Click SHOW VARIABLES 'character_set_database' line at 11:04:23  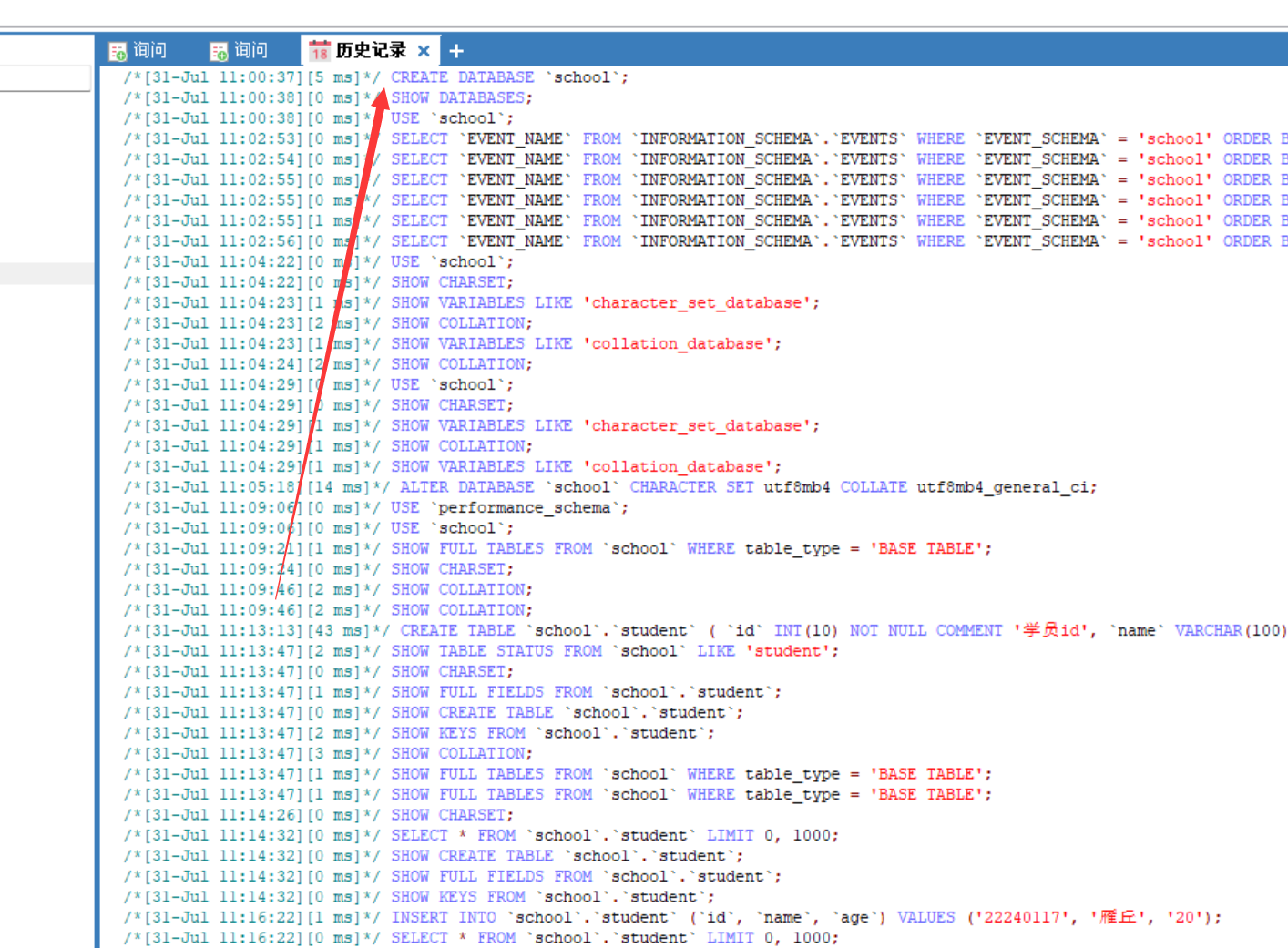click(x=472, y=302)
